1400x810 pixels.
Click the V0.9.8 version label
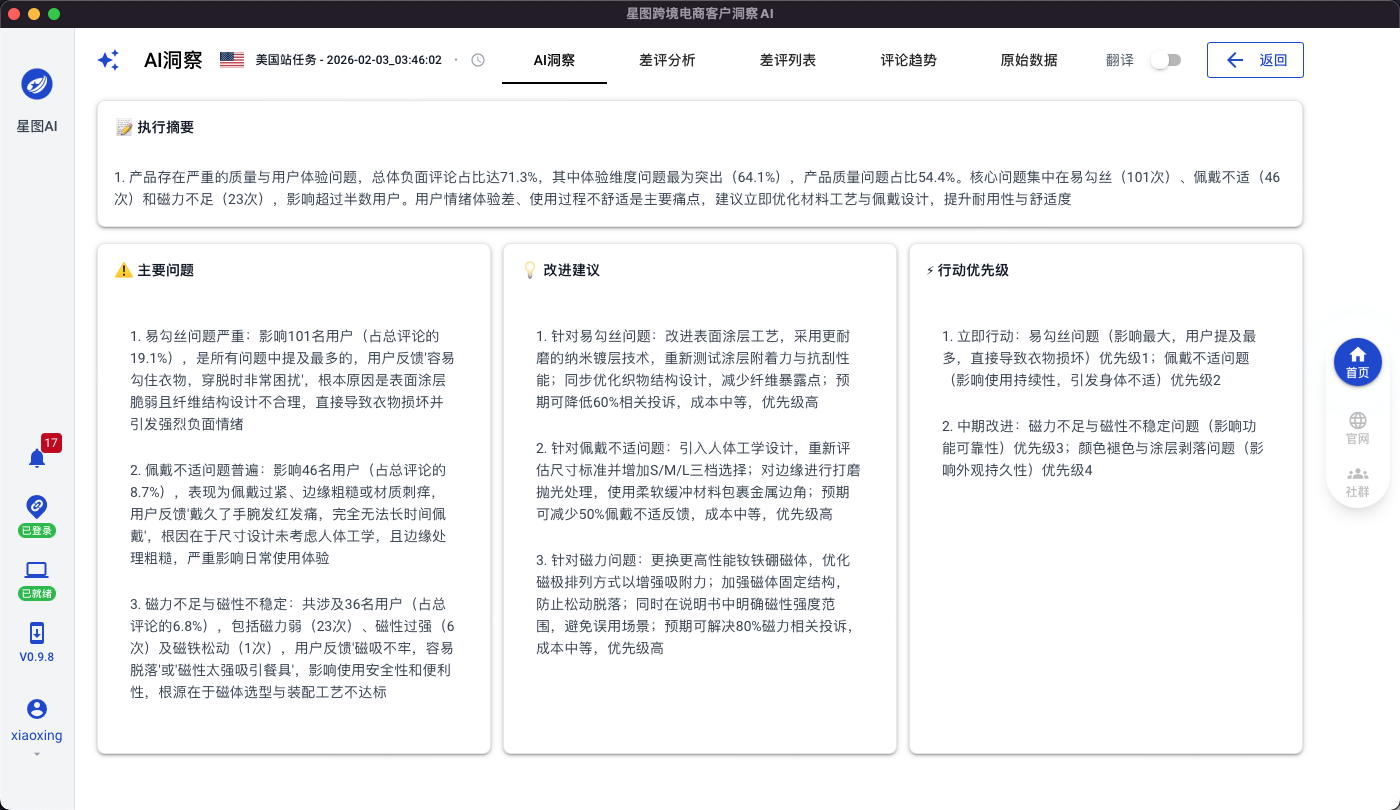coord(37,657)
